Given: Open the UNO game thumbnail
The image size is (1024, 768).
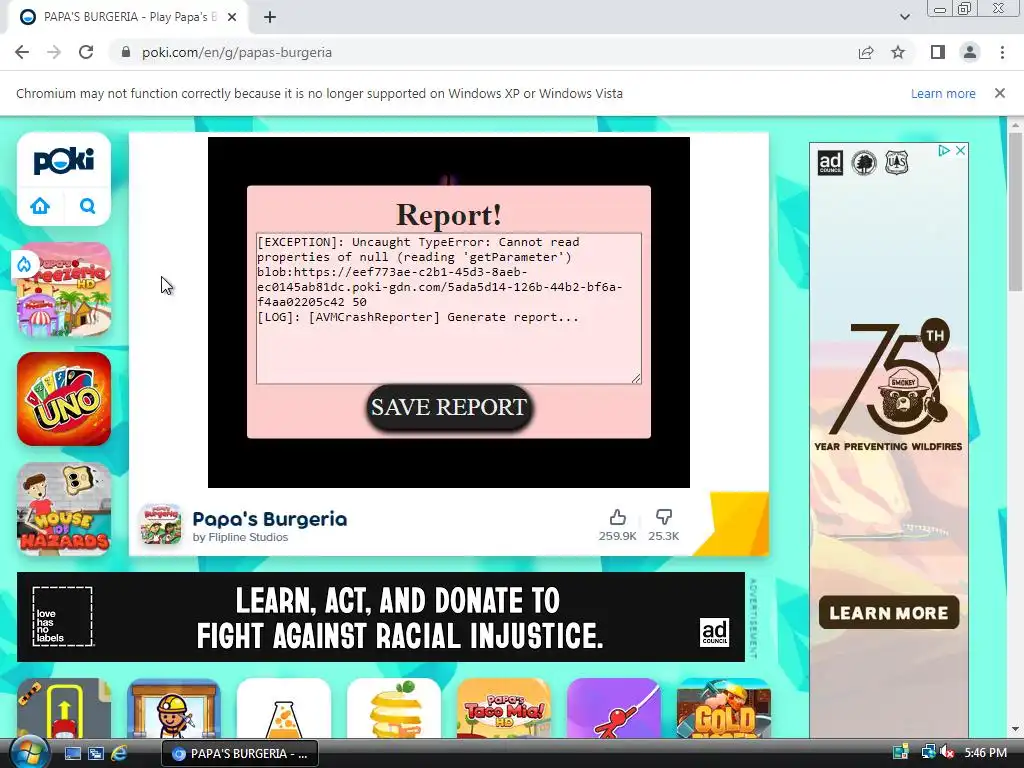Looking at the screenshot, I should pyautogui.click(x=64, y=399).
